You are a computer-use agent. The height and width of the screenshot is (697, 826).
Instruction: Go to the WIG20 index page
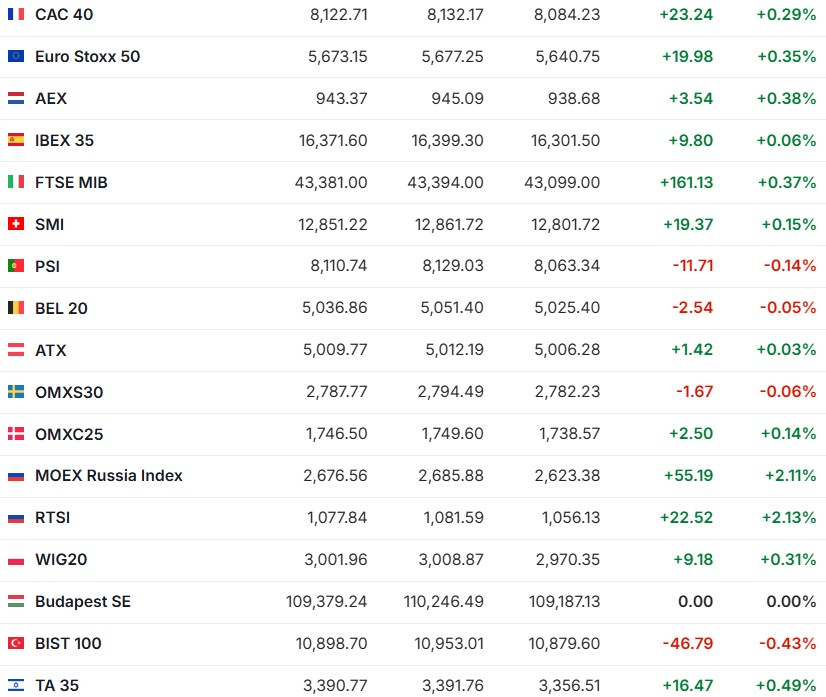click(60, 560)
